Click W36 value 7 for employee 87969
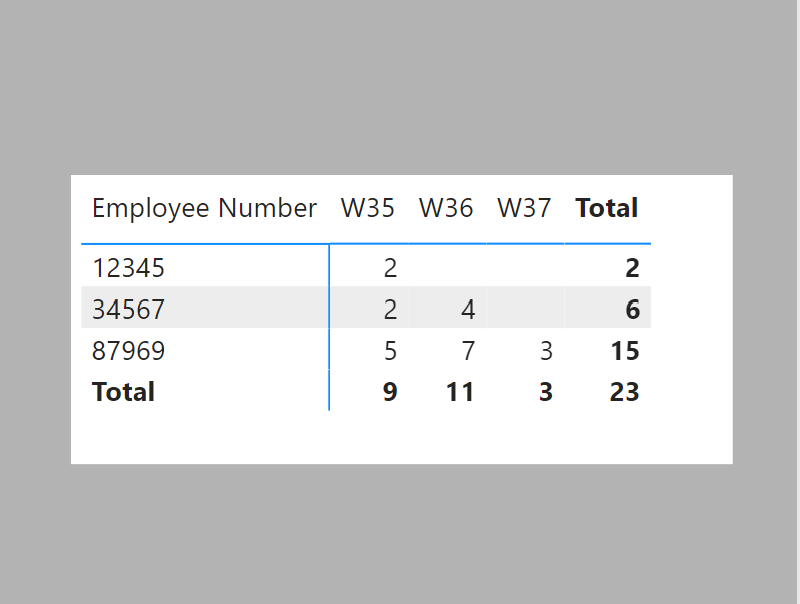This screenshot has width=800, height=604. coord(468,351)
